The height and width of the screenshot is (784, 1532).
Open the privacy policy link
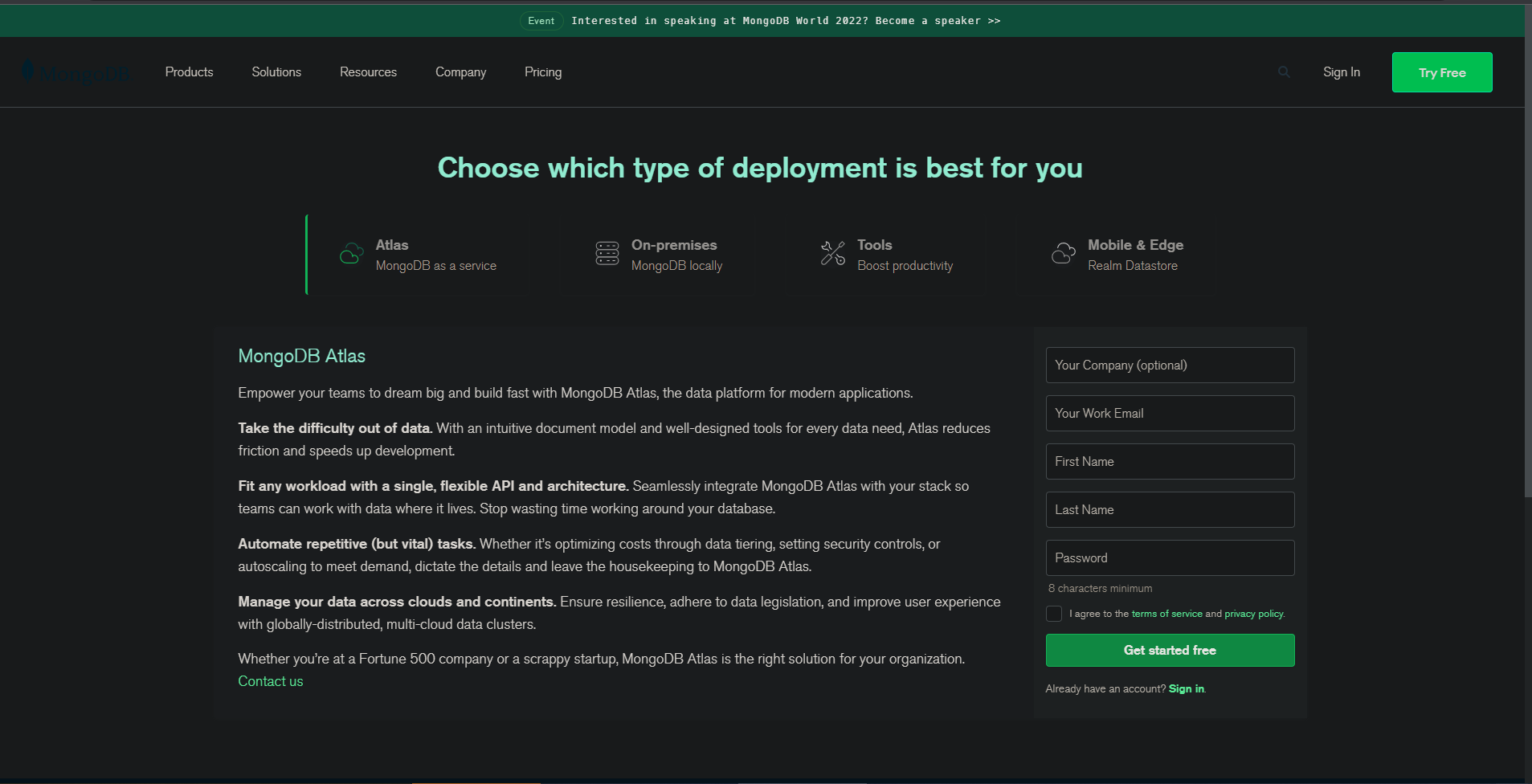tap(1253, 614)
